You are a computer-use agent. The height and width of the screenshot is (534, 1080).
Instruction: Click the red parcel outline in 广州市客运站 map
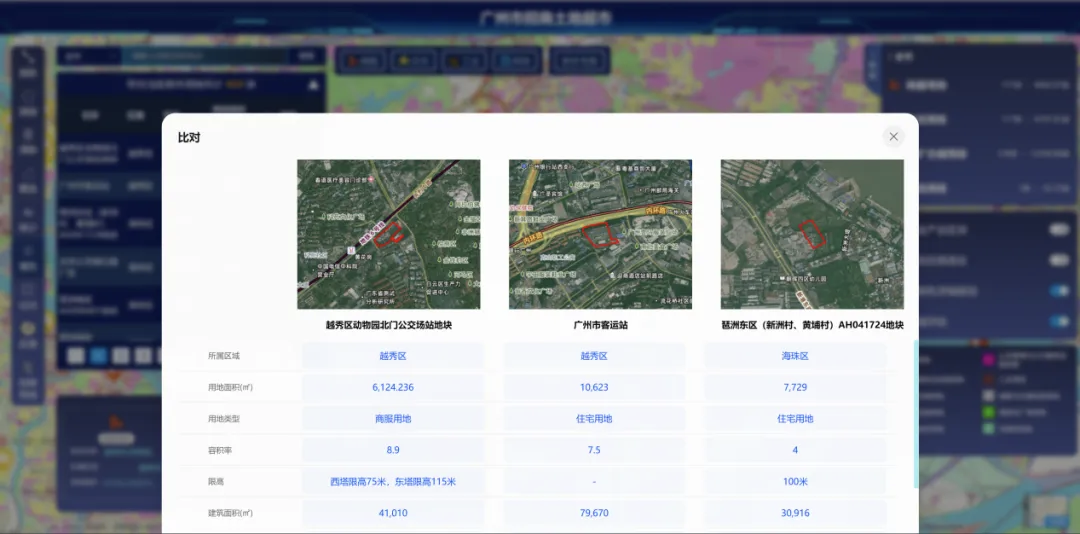600,235
